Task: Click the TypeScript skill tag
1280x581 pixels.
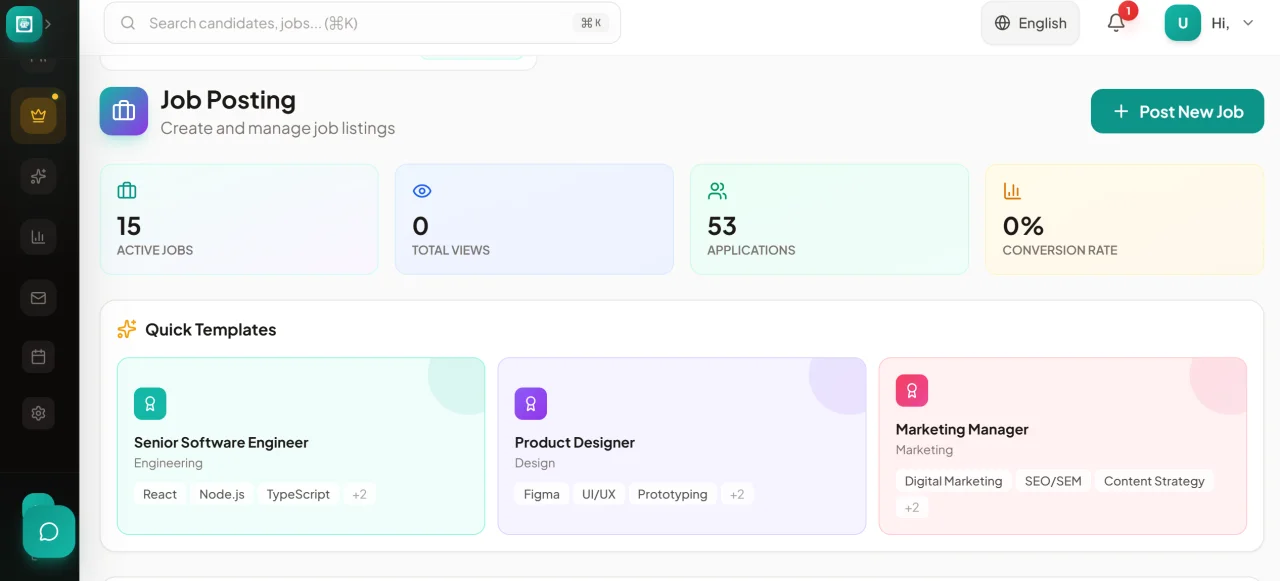Action: pyautogui.click(x=298, y=494)
